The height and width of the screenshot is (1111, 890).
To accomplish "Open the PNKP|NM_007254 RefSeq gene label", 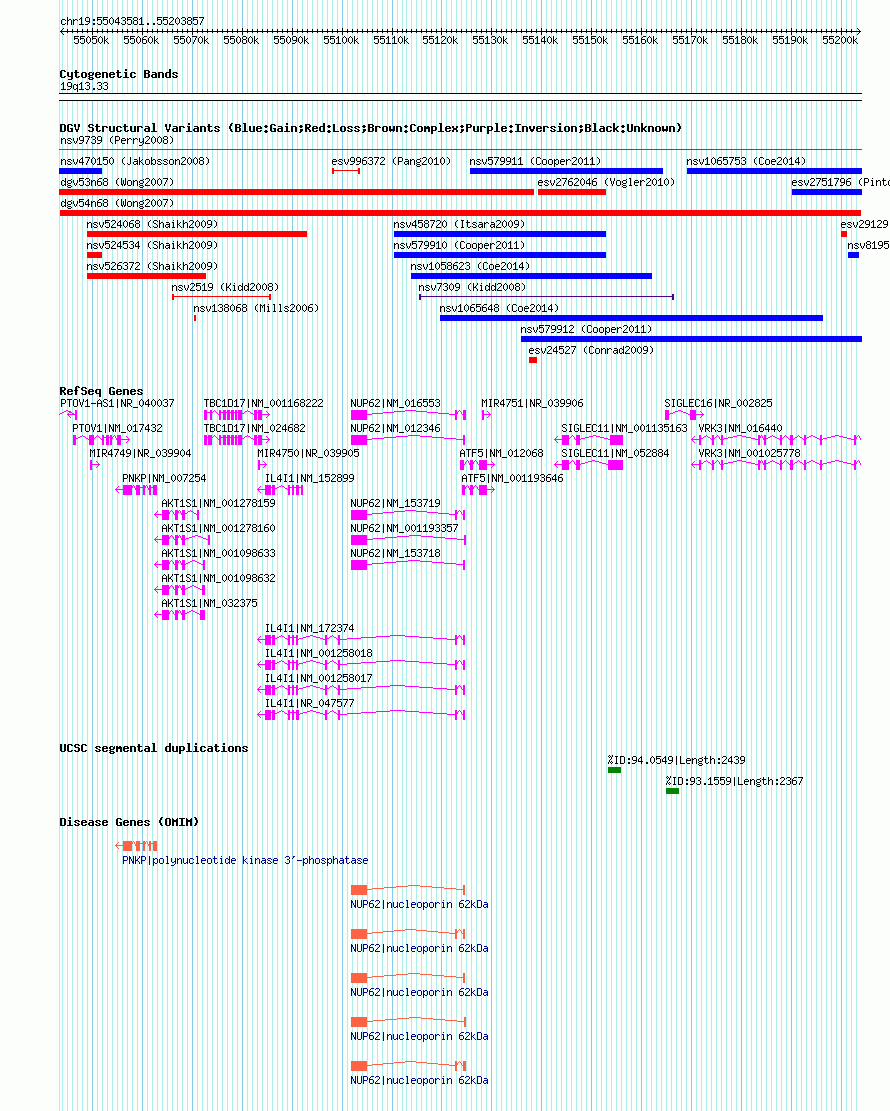I will (164, 478).
